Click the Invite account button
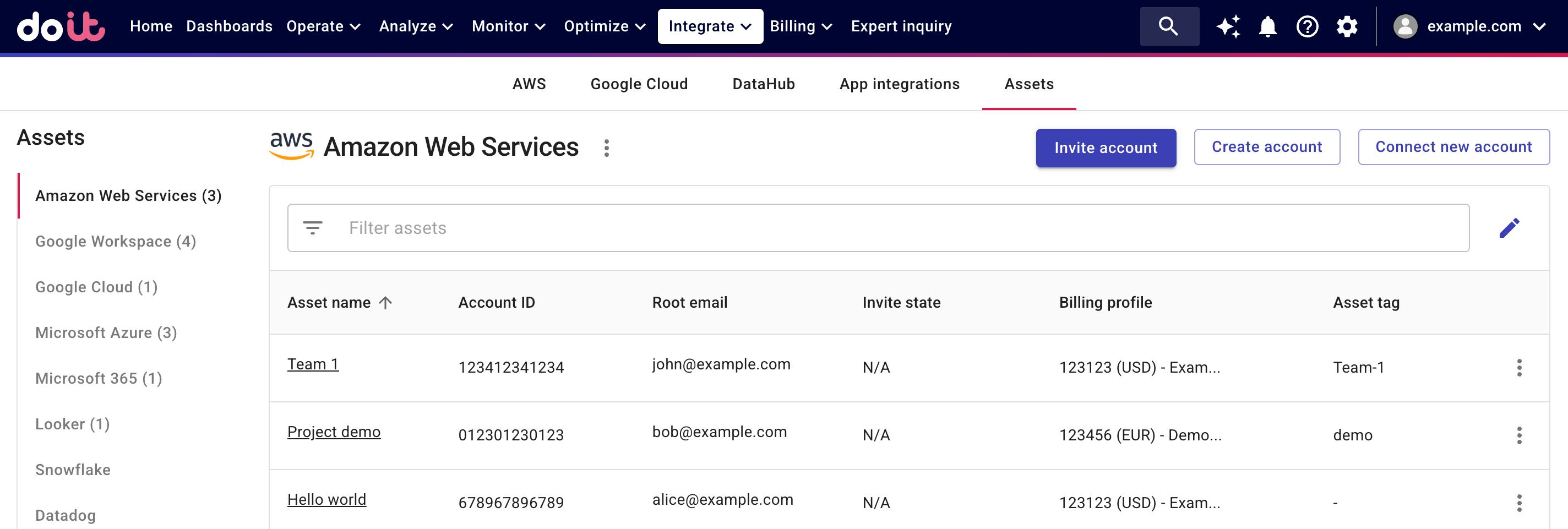 pyautogui.click(x=1106, y=148)
